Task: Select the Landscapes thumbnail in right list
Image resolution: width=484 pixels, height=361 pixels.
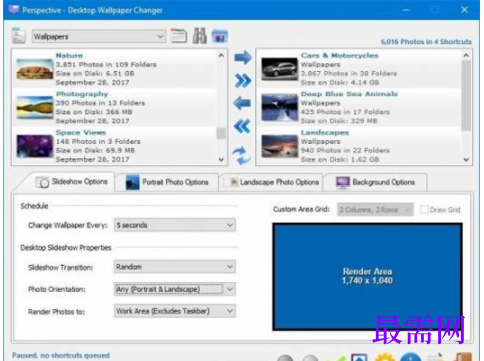Action: click(x=279, y=146)
